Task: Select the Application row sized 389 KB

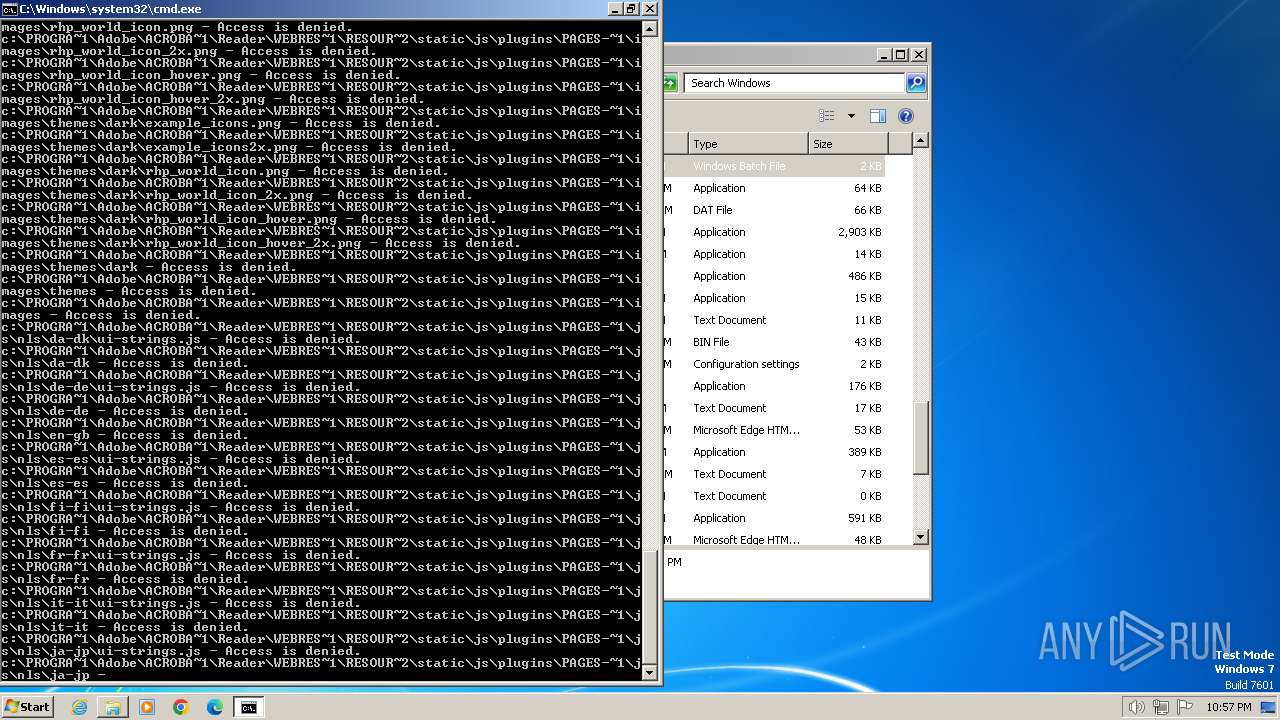Action: [x=774, y=452]
